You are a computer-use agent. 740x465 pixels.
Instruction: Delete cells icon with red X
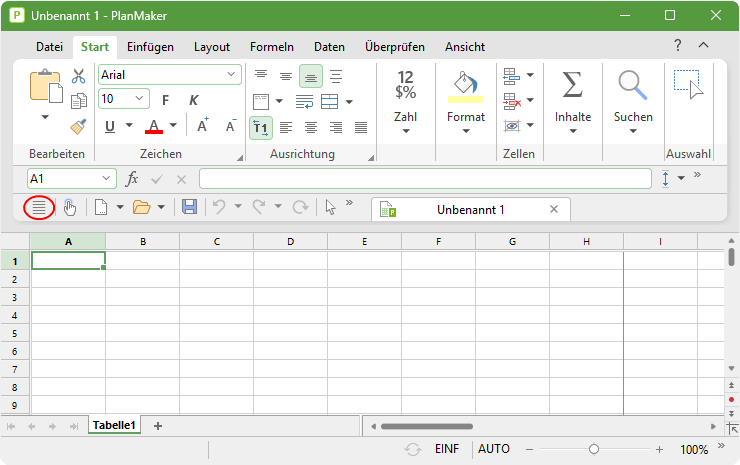(512, 101)
